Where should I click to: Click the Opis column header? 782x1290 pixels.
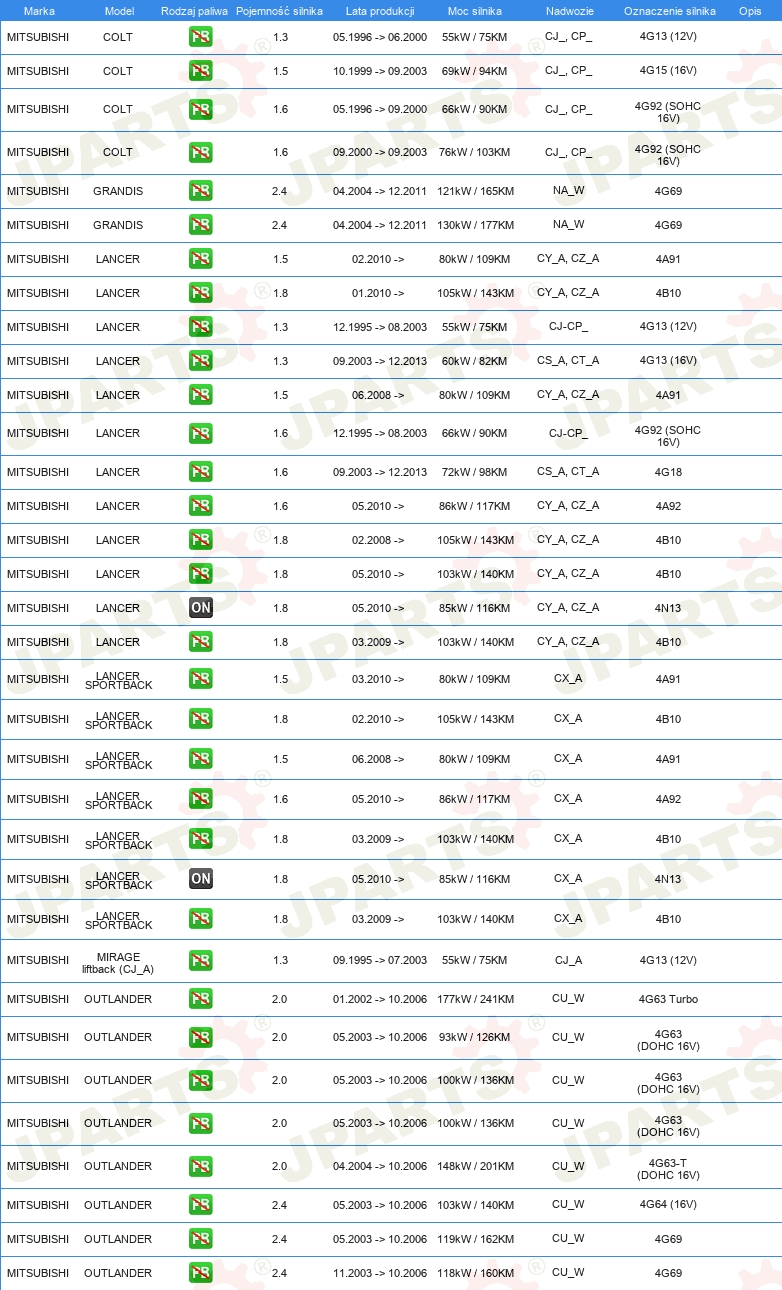749,11
